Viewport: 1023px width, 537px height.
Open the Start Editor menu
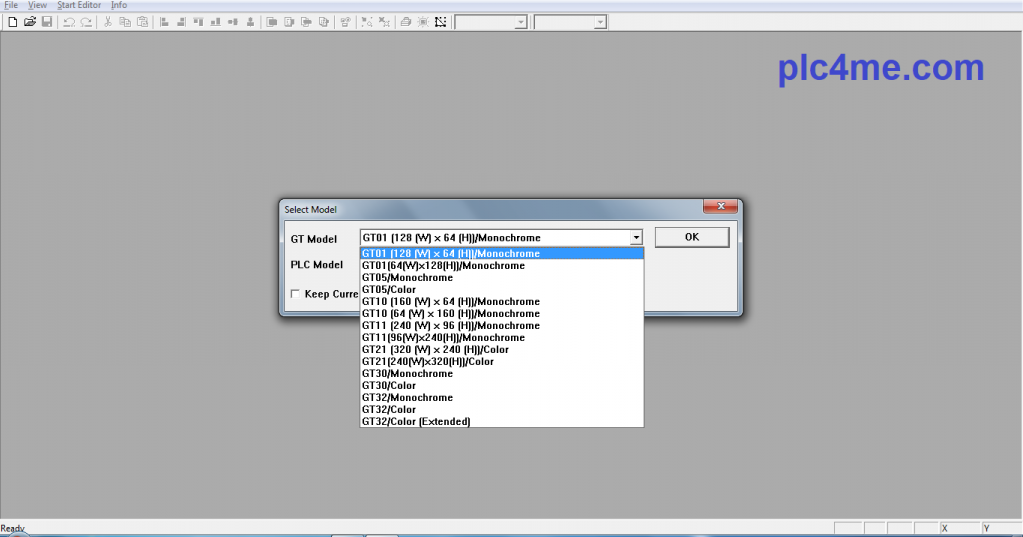(x=78, y=5)
